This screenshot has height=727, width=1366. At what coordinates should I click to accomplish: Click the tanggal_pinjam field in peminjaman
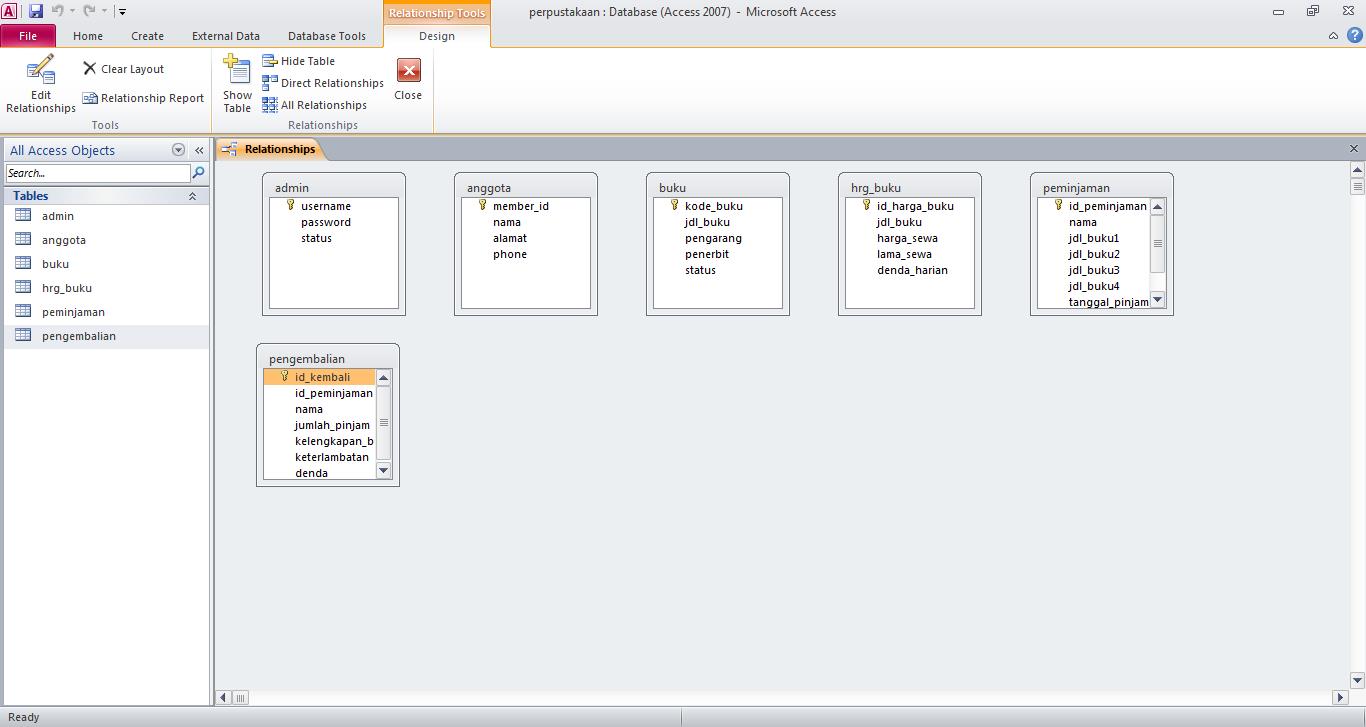click(1094, 302)
